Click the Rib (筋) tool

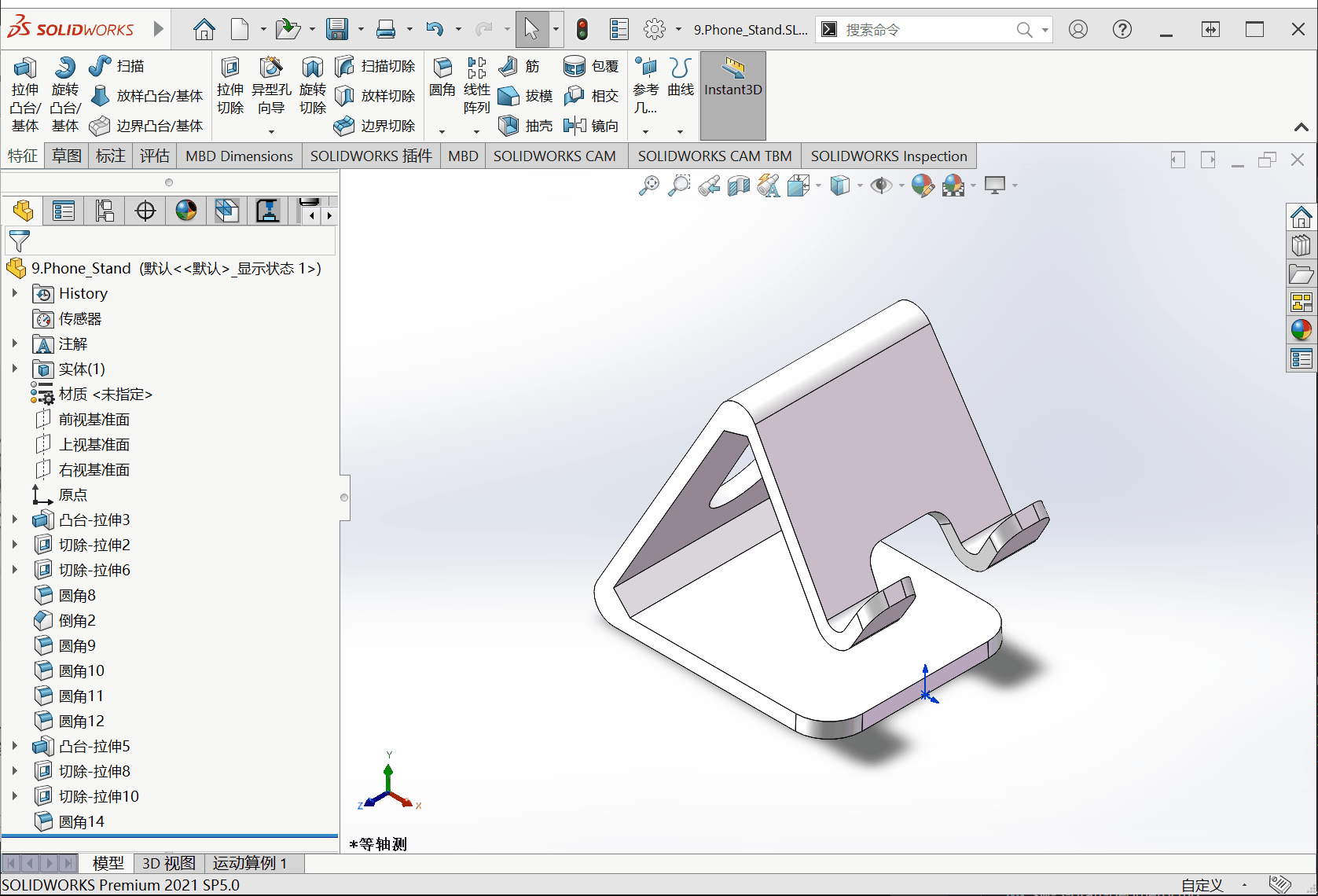coord(519,66)
